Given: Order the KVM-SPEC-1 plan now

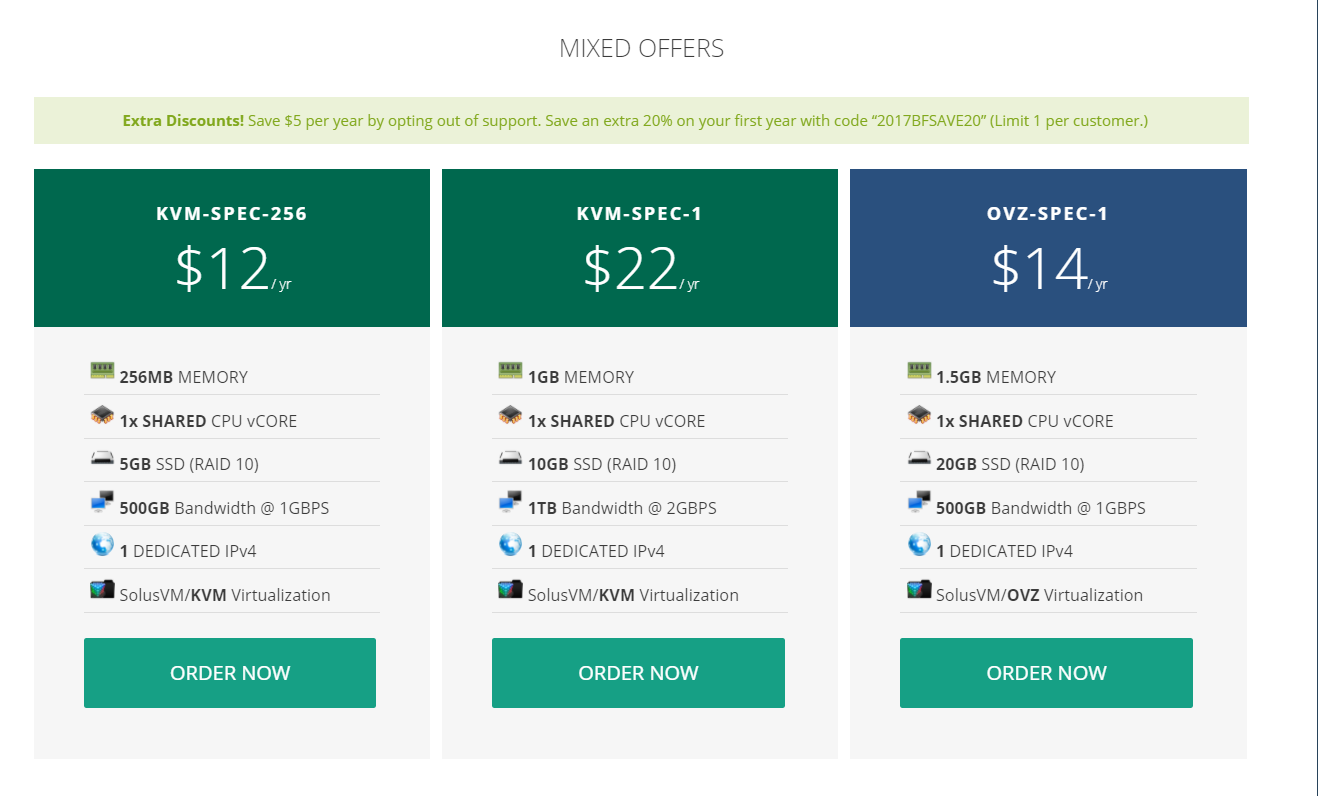Looking at the screenshot, I should point(638,673).
